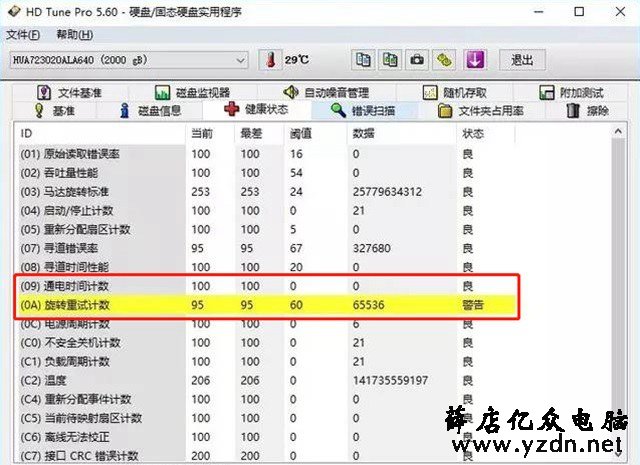Click the 阈值 column header
640x465 pixels.
point(316,133)
